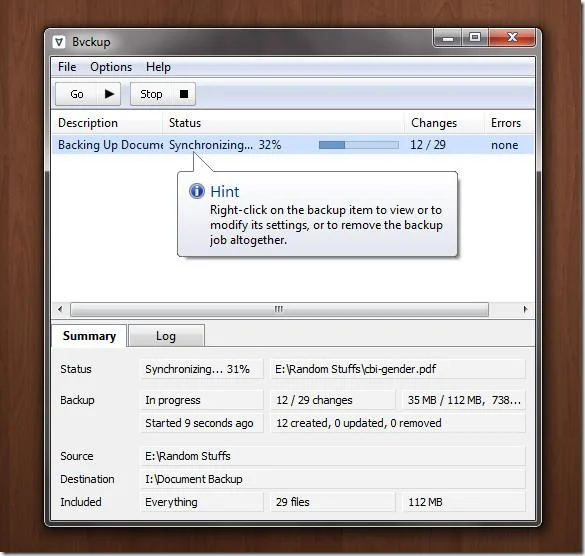The image size is (585, 556).
Task: Switch to the Log tab
Action: click(166, 336)
